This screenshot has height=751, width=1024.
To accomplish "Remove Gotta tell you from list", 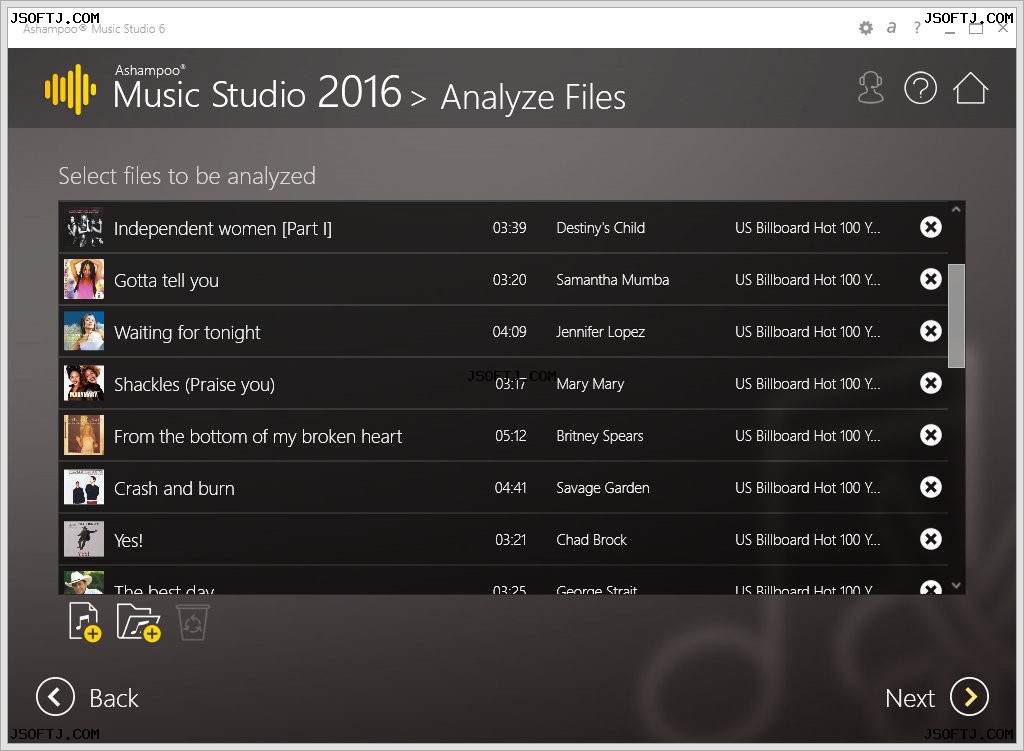I will coord(931,280).
